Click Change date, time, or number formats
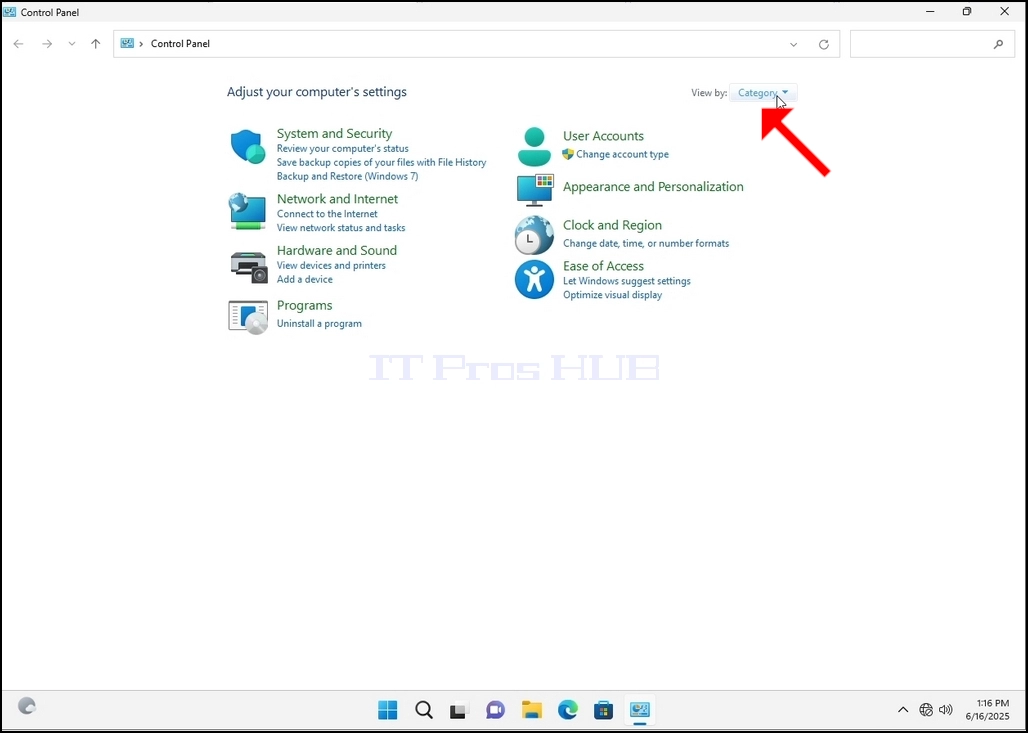This screenshot has width=1028, height=733. [x=646, y=243]
